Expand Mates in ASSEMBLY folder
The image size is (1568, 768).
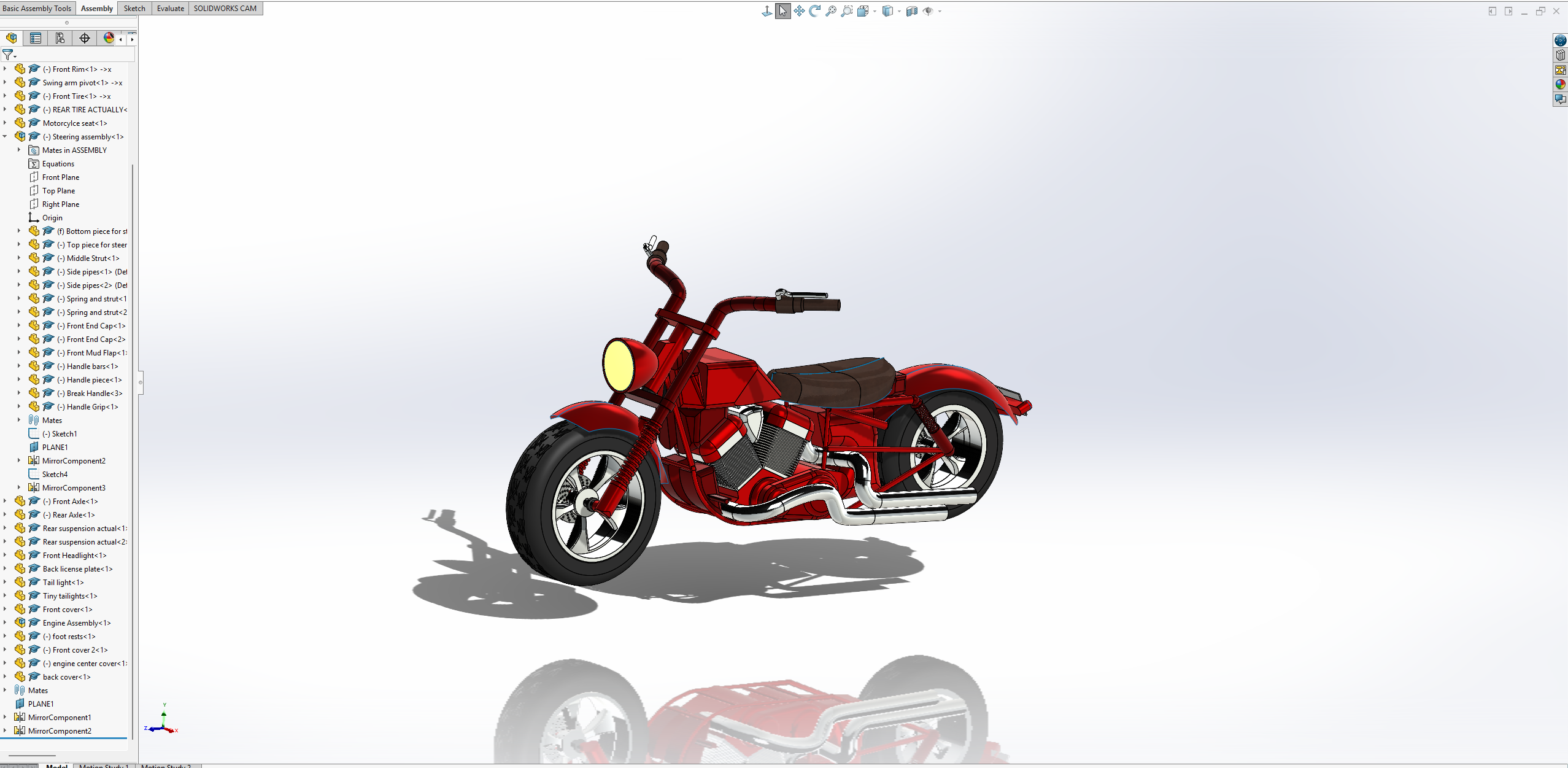coord(19,150)
